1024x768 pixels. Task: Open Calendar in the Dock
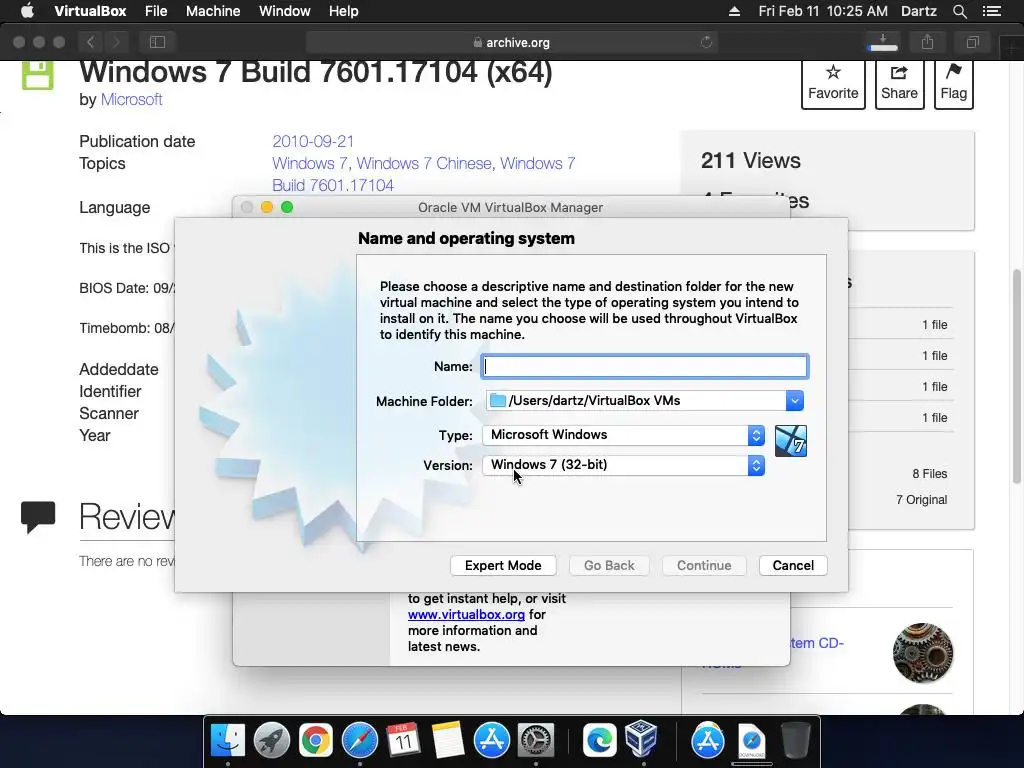coord(403,741)
